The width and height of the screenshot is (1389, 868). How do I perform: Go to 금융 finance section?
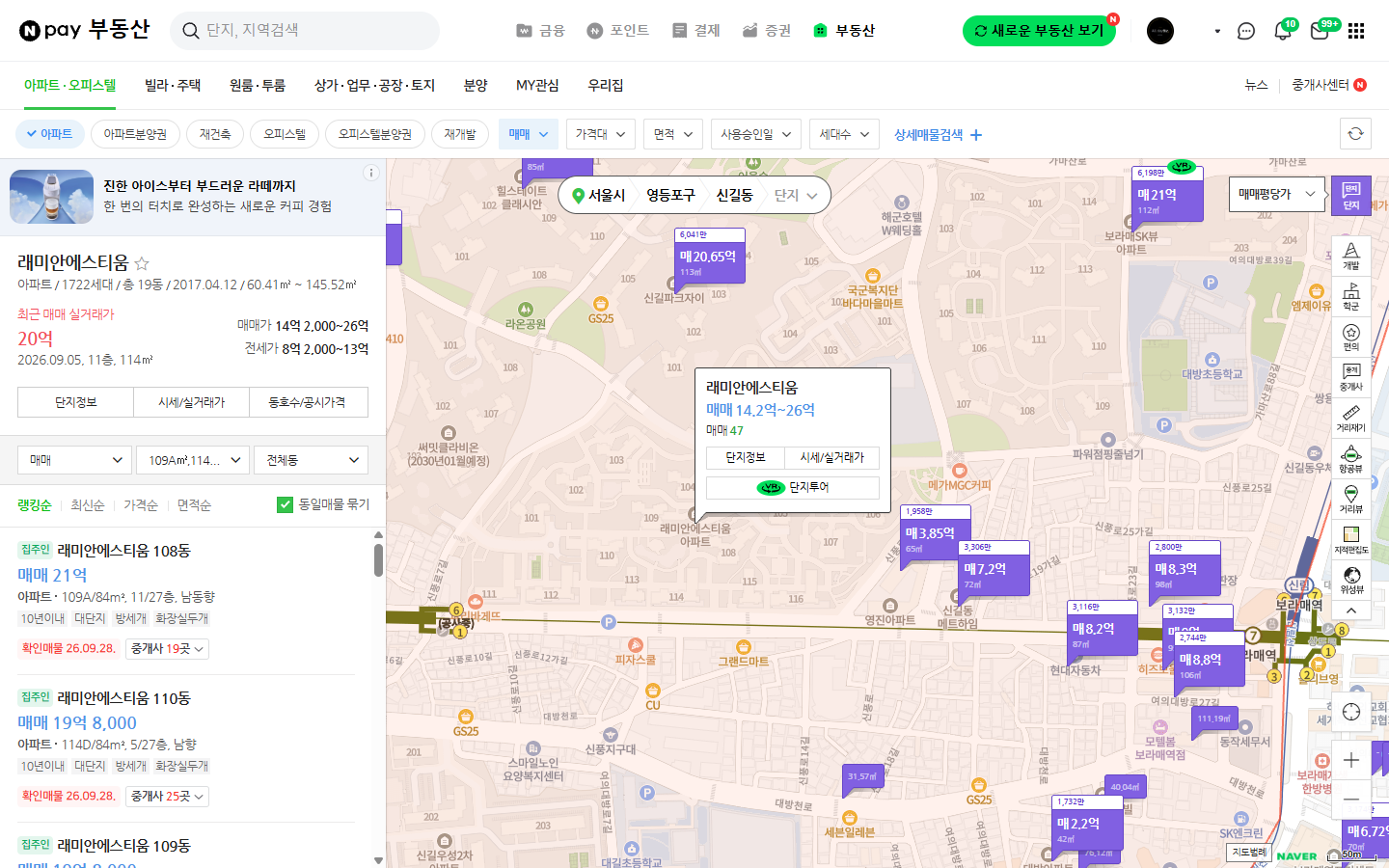point(540,31)
